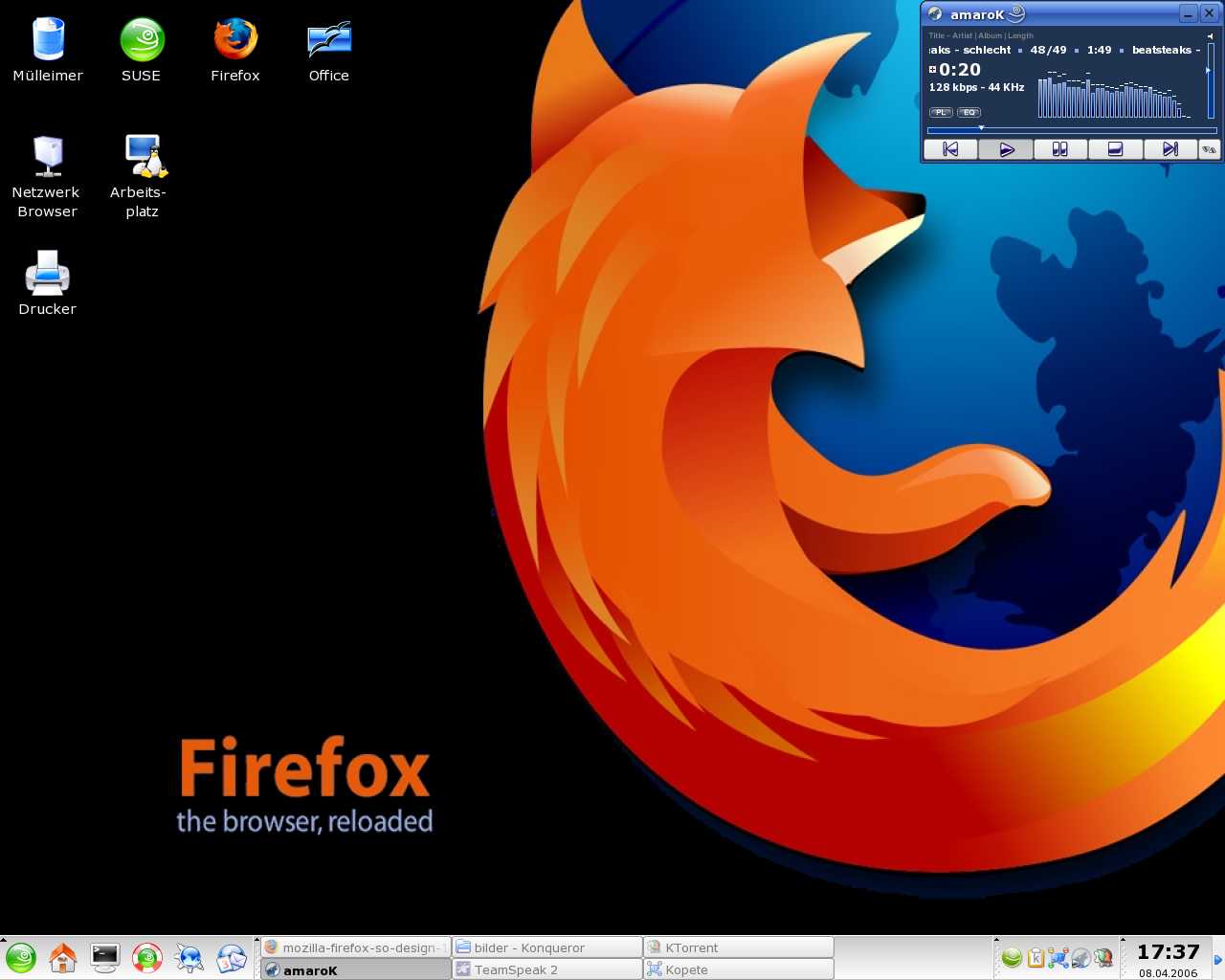Launch Konqueror web browser panel icon
The height and width of the screenshot is (980, 1225).
pyautogui.click(x=189, y=958)
